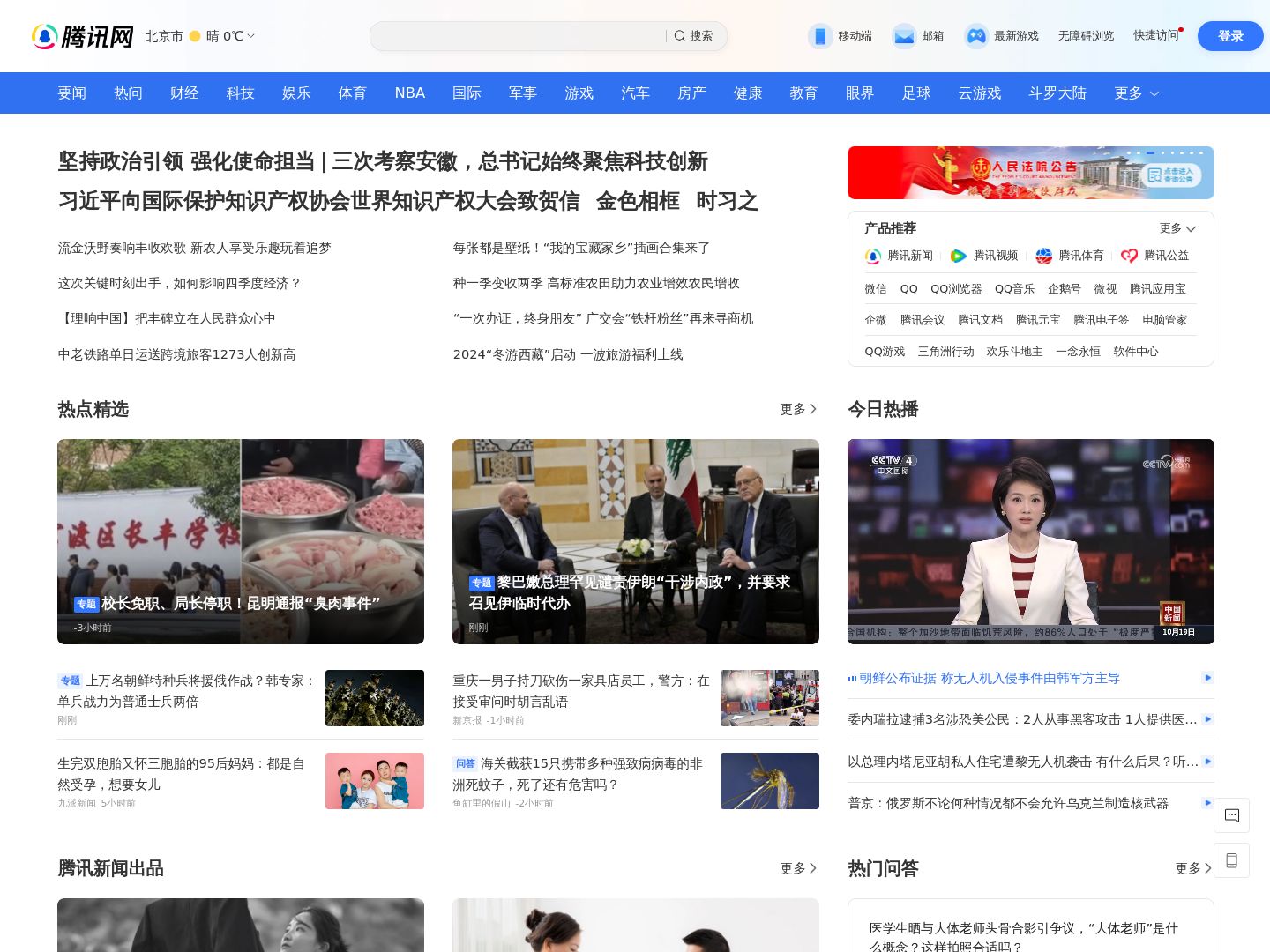Screen dimensions: 1270x952
Task: Open the mobile phone floating icon
Action: [x=1232, y=860]
